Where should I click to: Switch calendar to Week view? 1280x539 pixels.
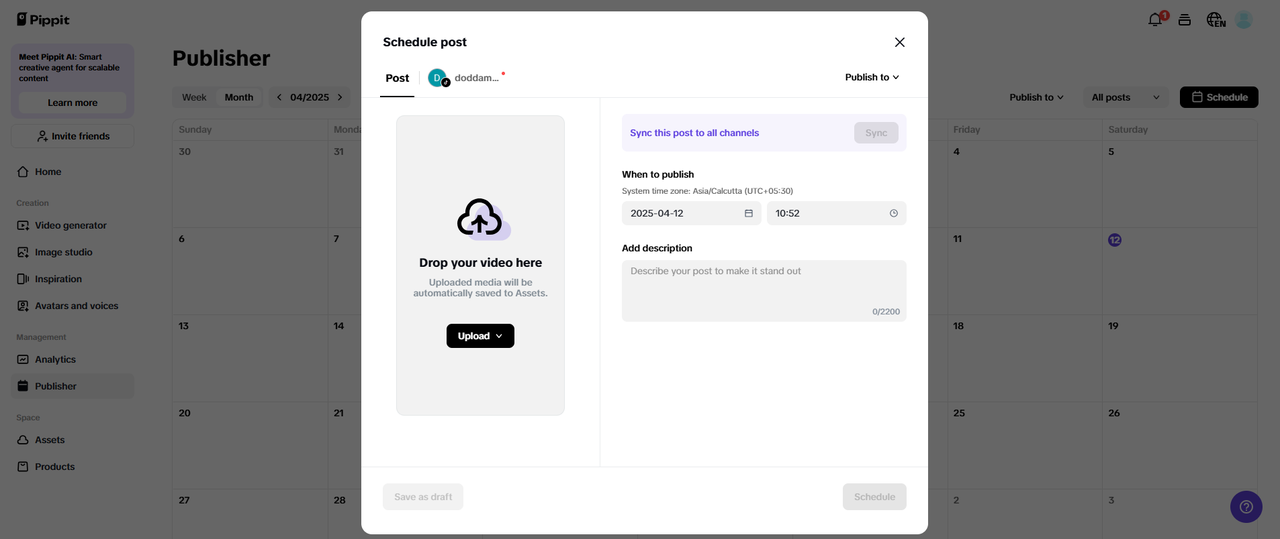coord(194,97)
